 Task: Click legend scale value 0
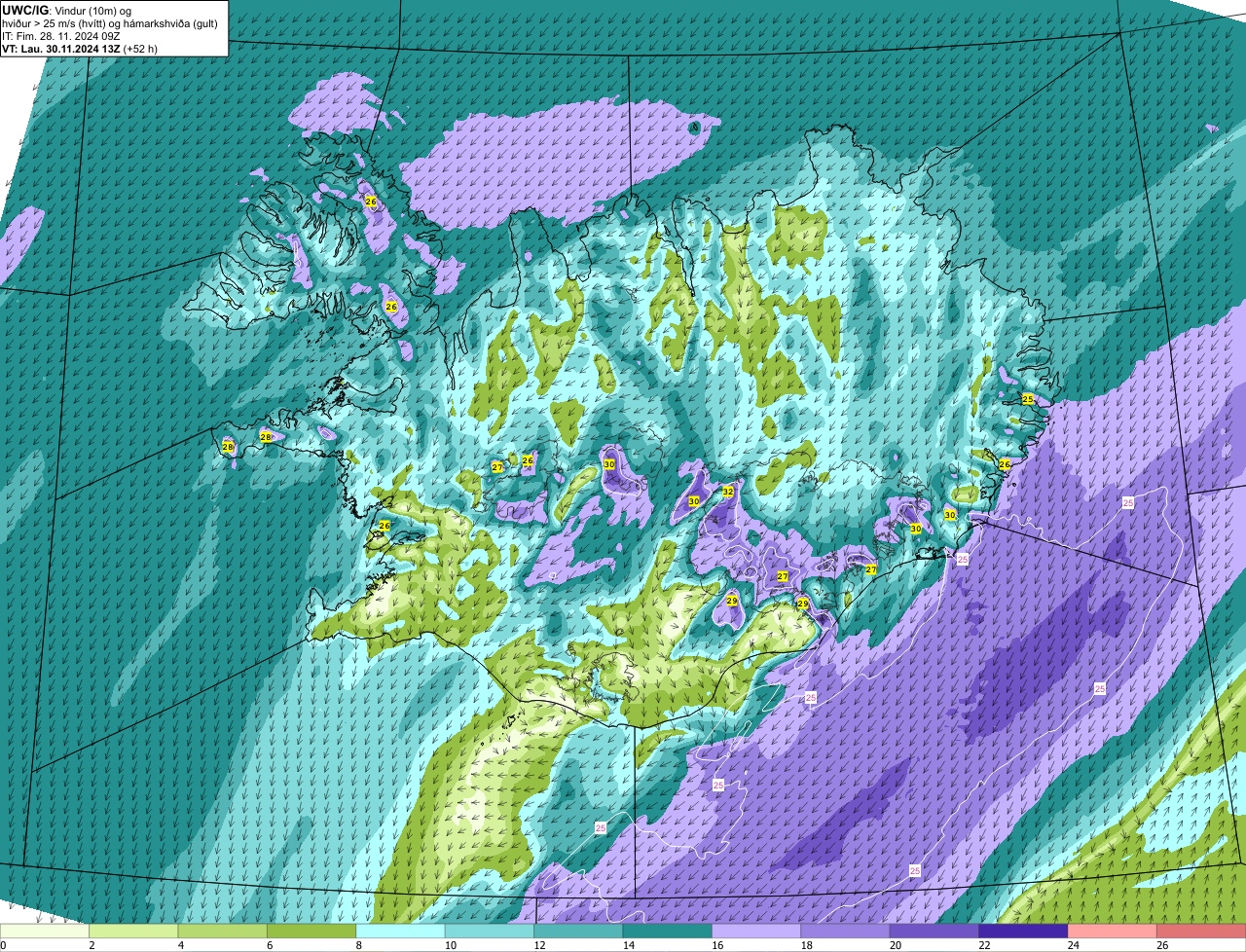(3, 945)
